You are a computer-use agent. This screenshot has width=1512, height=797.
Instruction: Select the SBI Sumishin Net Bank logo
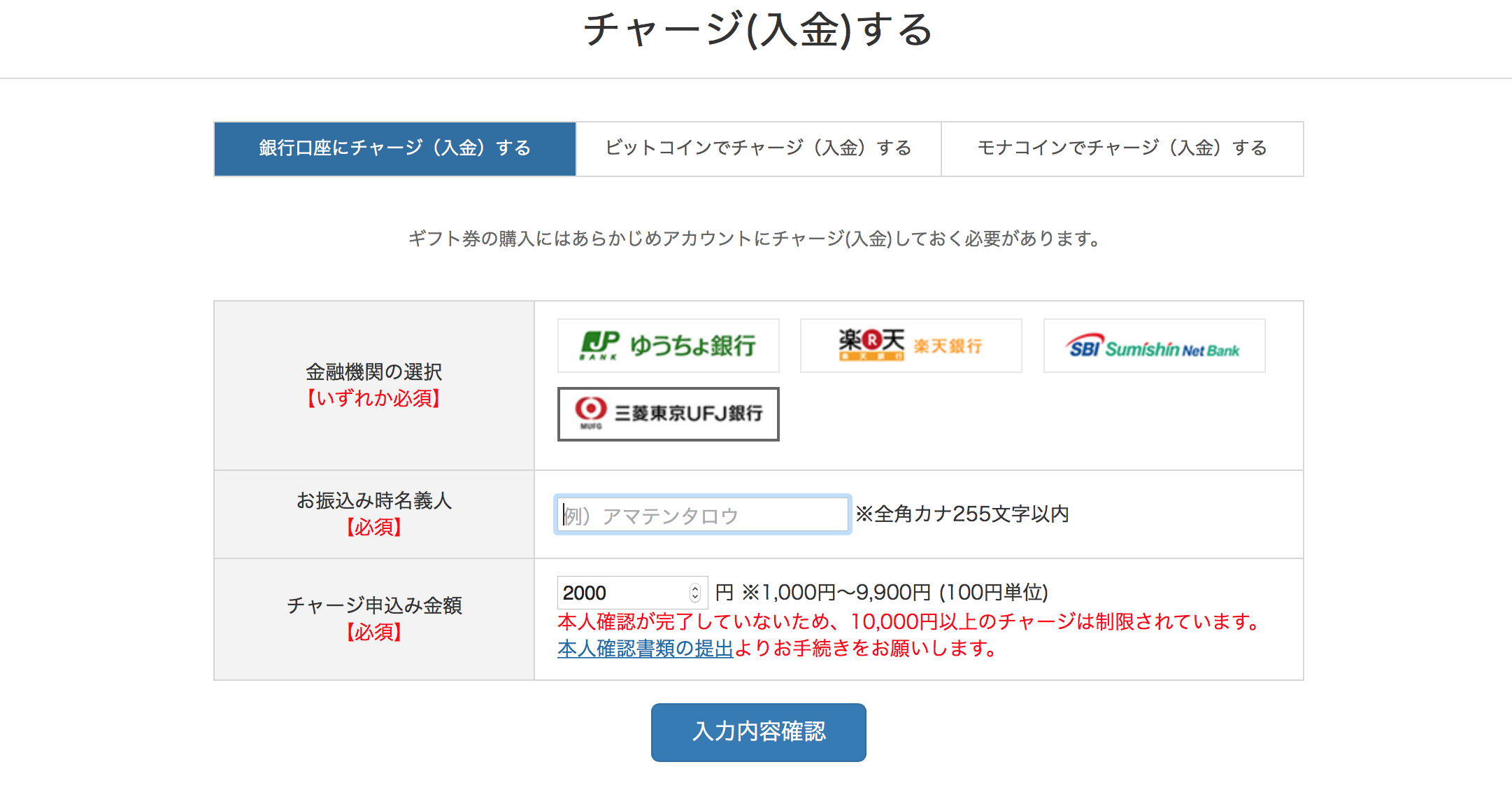click(1153, 345)
